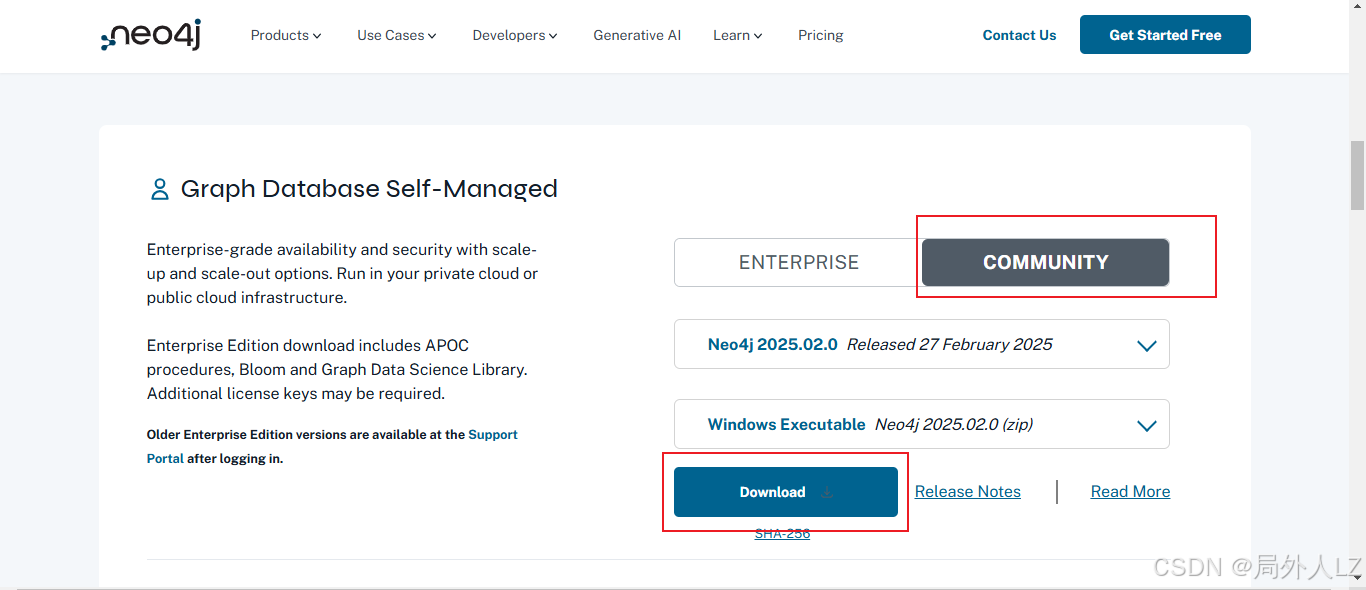Image resolution: width=1366 pixels, height=590 pixels.
Task: Click the 'Additional license keys may be required.' text
Action: pyautogui.click(x=296, y=394)
